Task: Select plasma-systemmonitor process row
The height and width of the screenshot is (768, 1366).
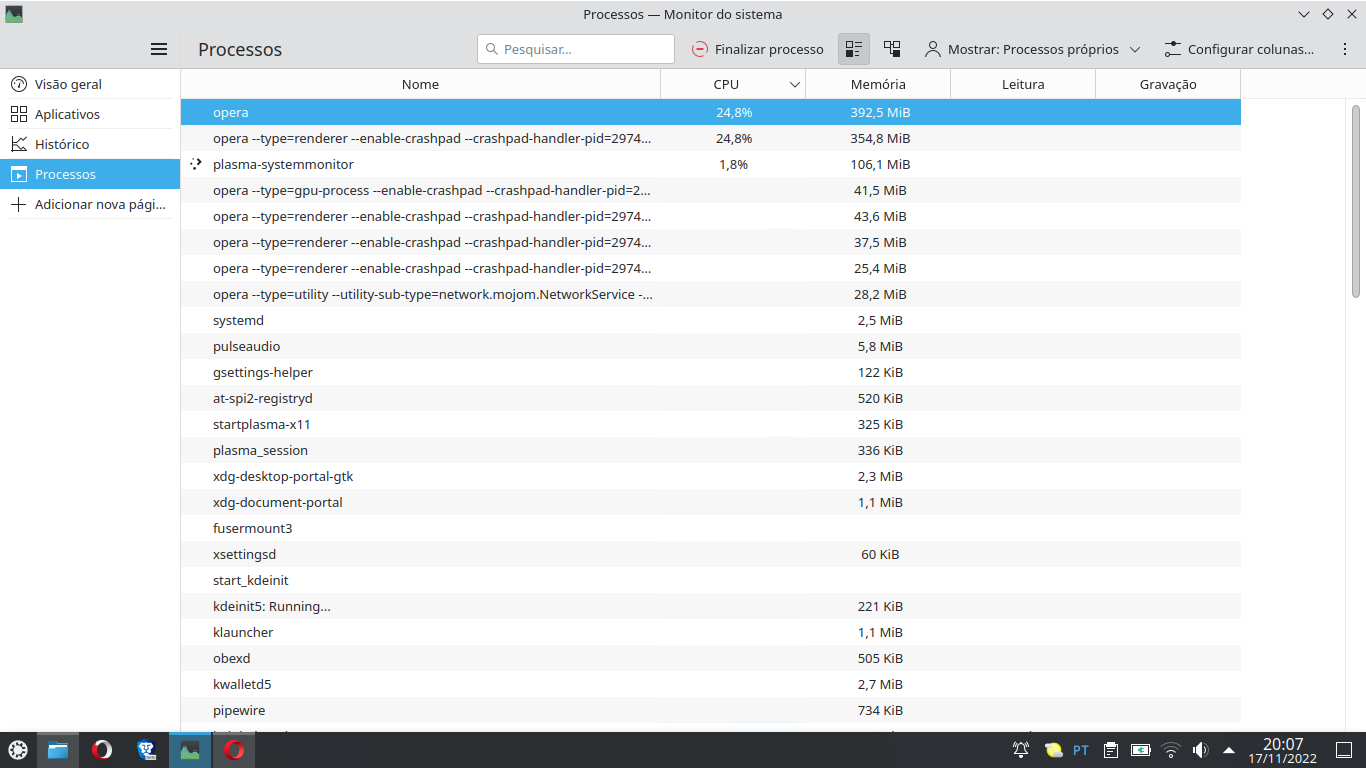Action: (x=711, y=164)
